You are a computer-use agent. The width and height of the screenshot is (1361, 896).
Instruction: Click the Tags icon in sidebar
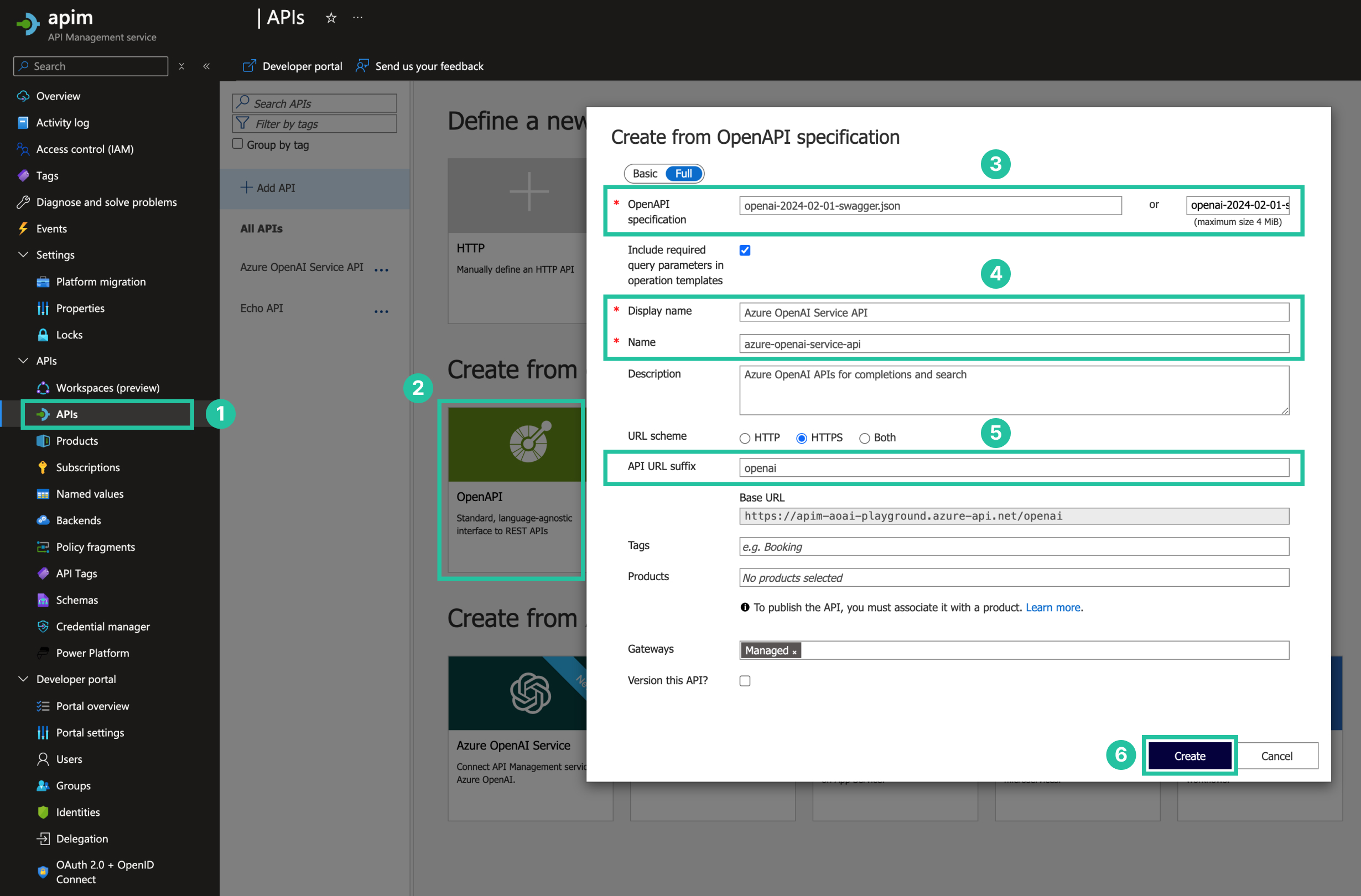23,175
